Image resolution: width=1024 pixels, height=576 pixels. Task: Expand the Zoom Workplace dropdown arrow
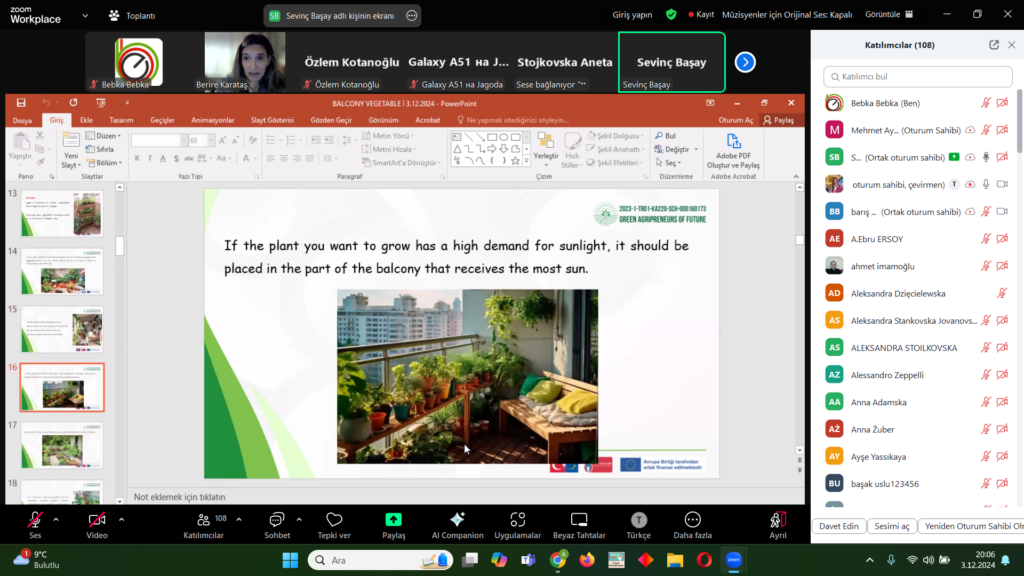point(83,15)
